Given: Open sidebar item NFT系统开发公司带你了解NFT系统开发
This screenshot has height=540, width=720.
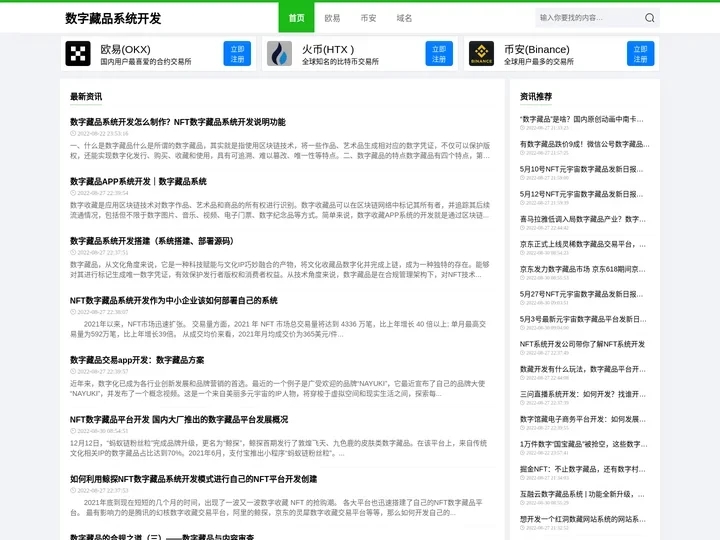Looking at the screenshot, I should (x=582, y=344).
